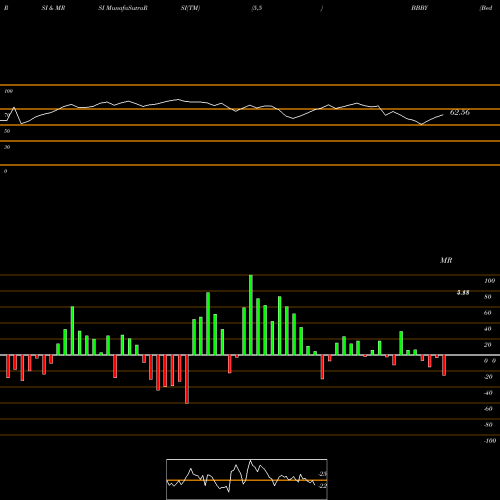Click the RSI value '62.56'
Image resolution: width=500 pixels, height=500 pixels.
(x=460, y=112)
